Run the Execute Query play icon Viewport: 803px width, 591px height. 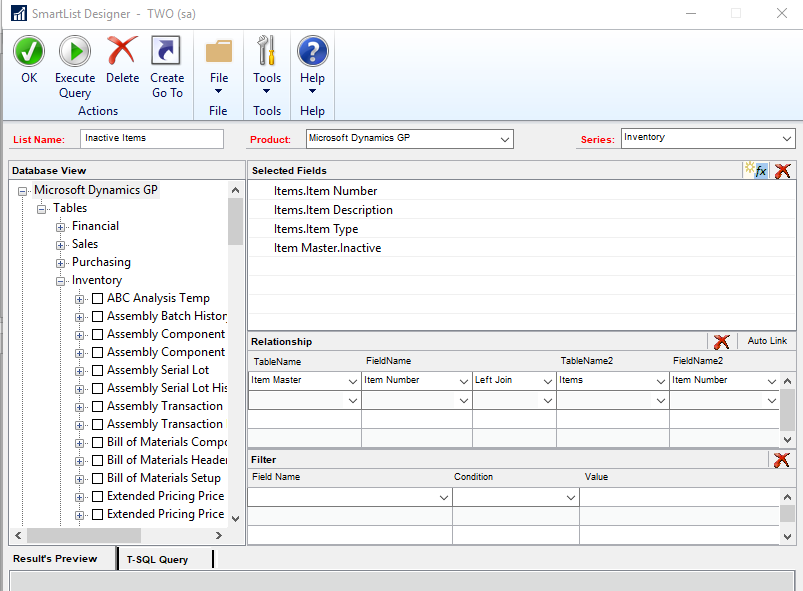75,51
